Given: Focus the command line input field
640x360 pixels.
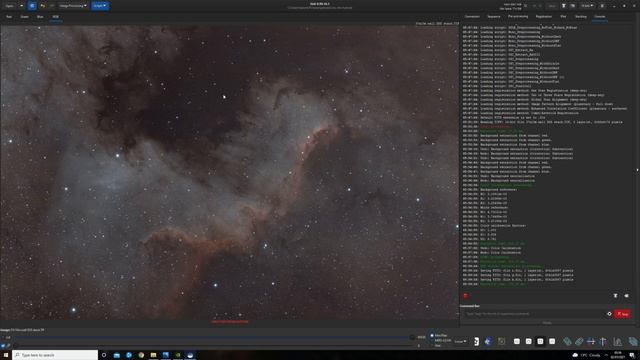Looking at the screenshot, I should 533,314.
